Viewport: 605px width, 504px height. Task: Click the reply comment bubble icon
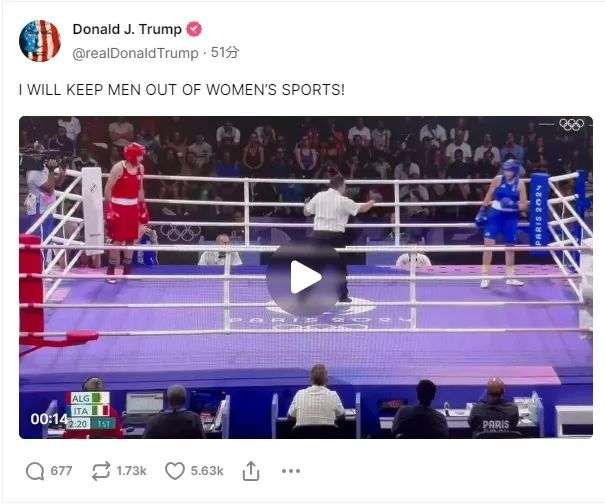tap(35, 471)
